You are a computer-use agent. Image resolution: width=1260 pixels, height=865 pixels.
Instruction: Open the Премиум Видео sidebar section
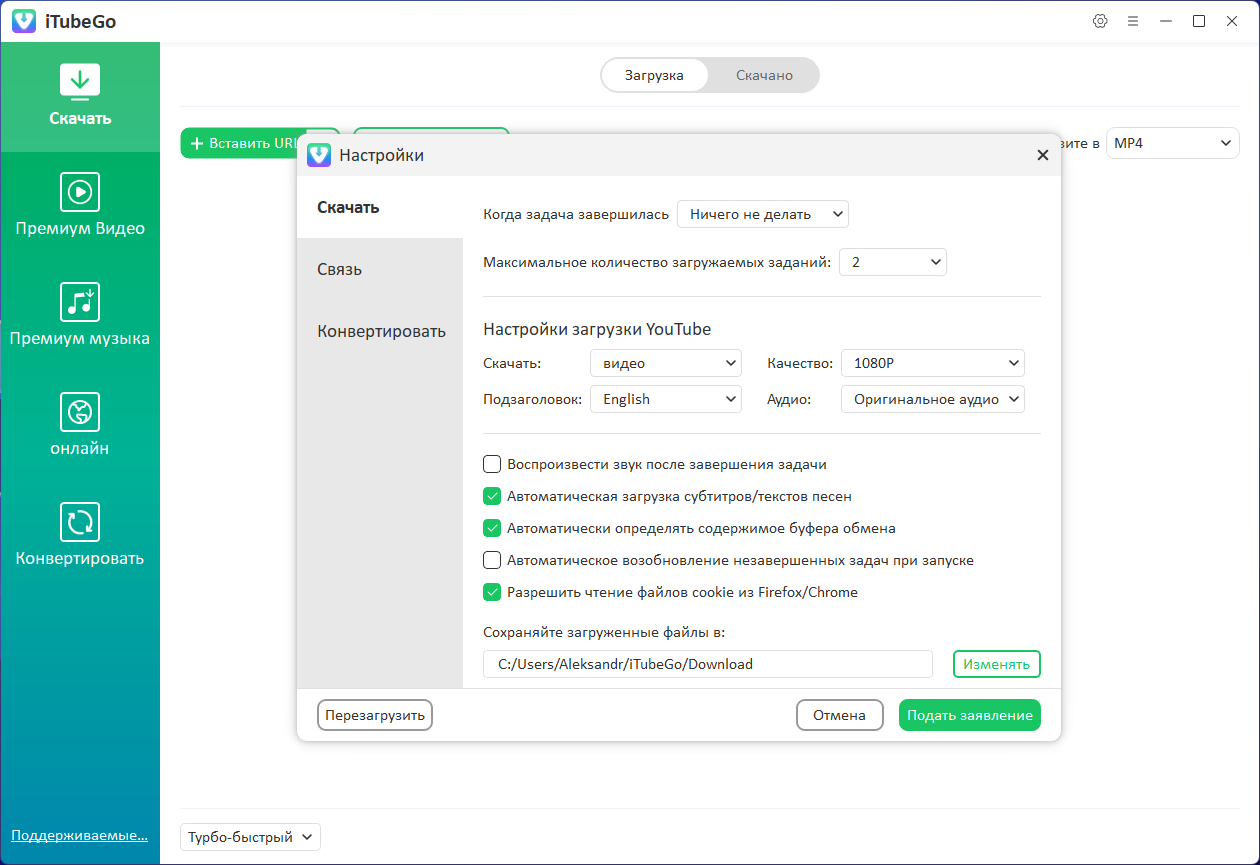point(80,207)
